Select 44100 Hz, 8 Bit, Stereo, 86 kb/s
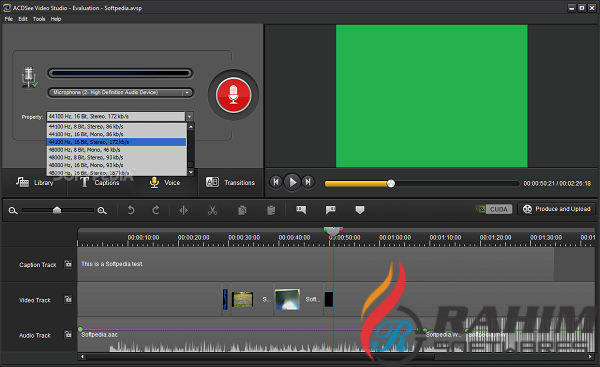 pyautogui.click(x=116, y=127)
